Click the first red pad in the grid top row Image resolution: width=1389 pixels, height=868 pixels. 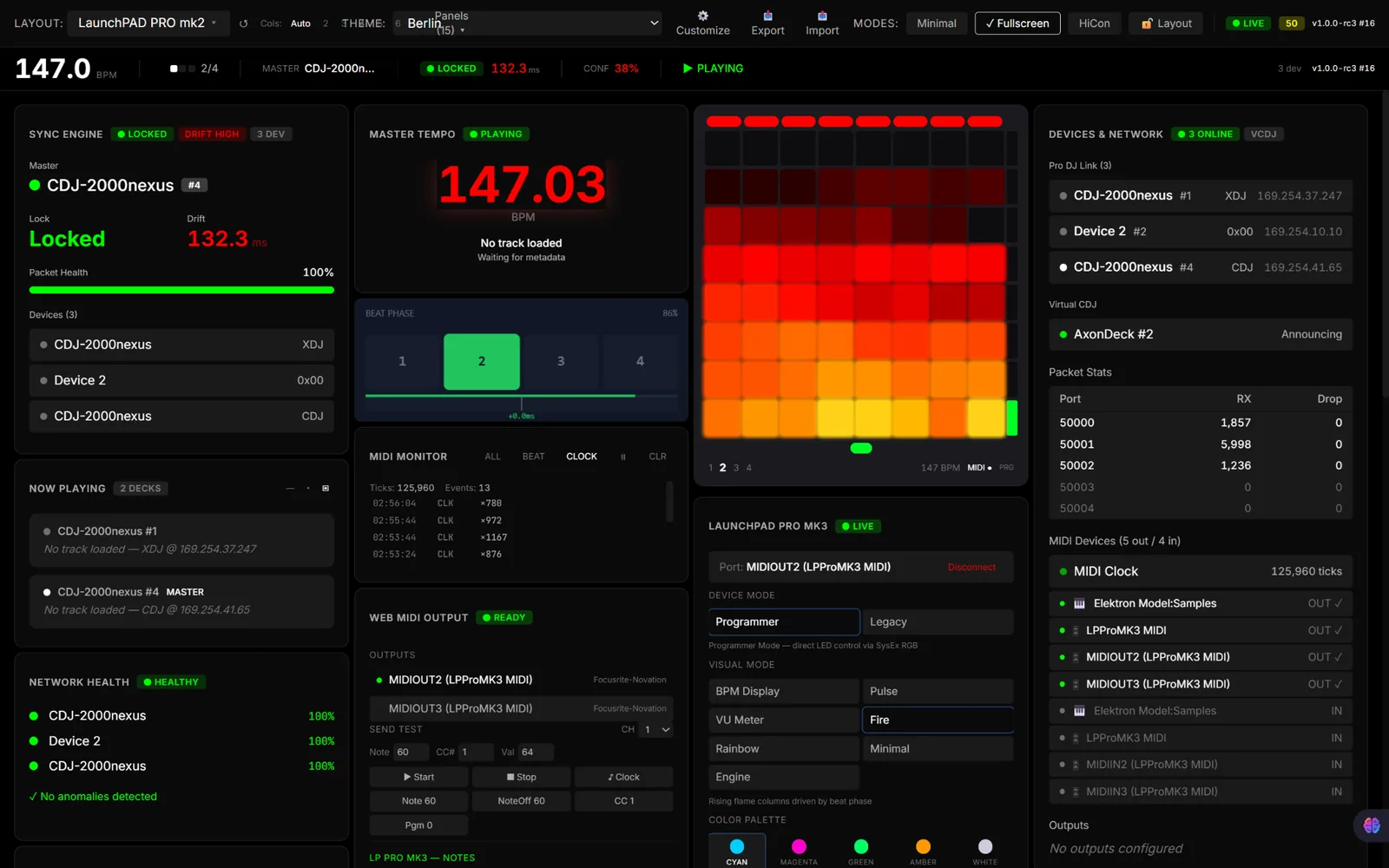click(x=723, y=122)
